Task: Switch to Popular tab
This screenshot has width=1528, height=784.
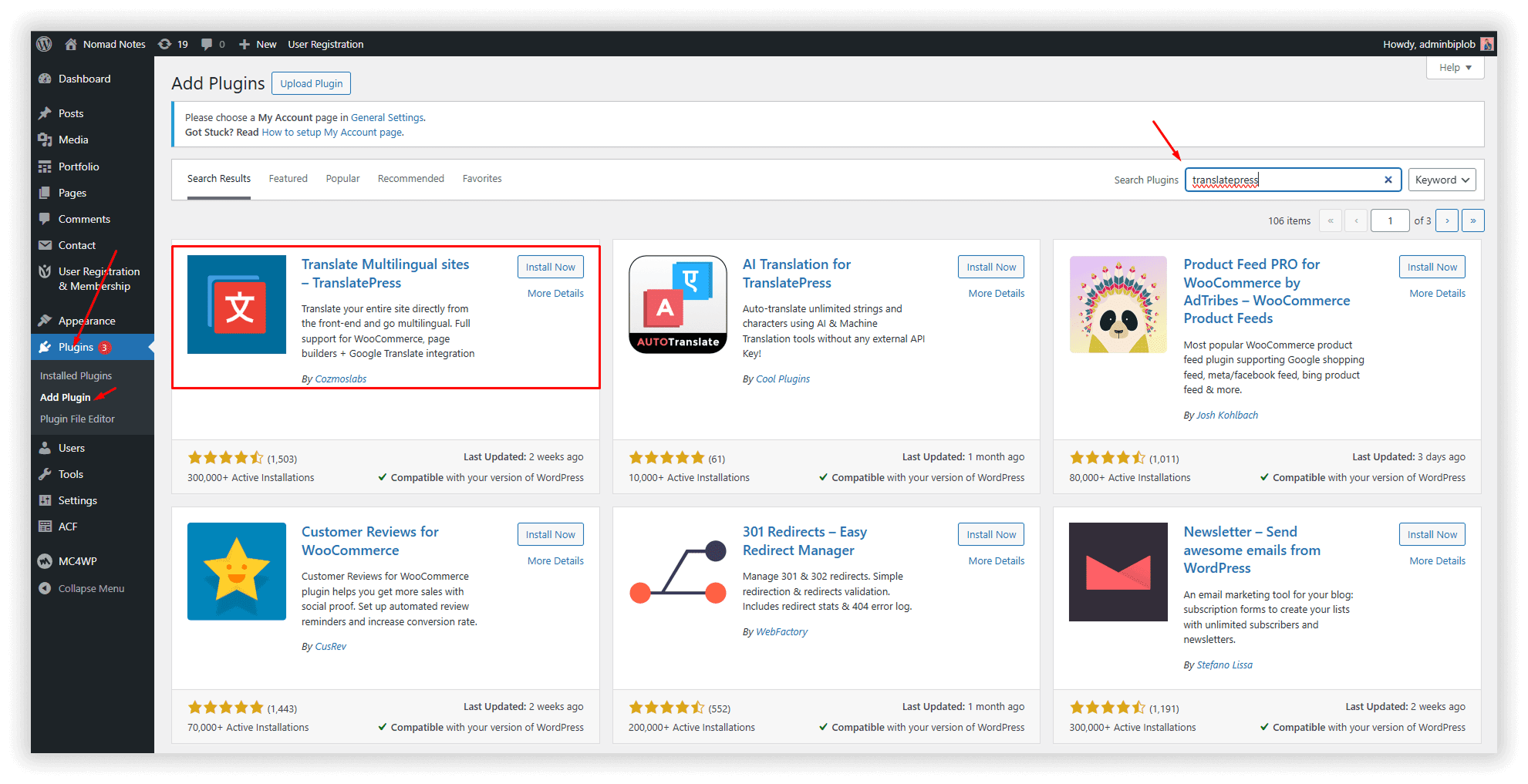Action: pyautogui.click(x=342, y=178)
